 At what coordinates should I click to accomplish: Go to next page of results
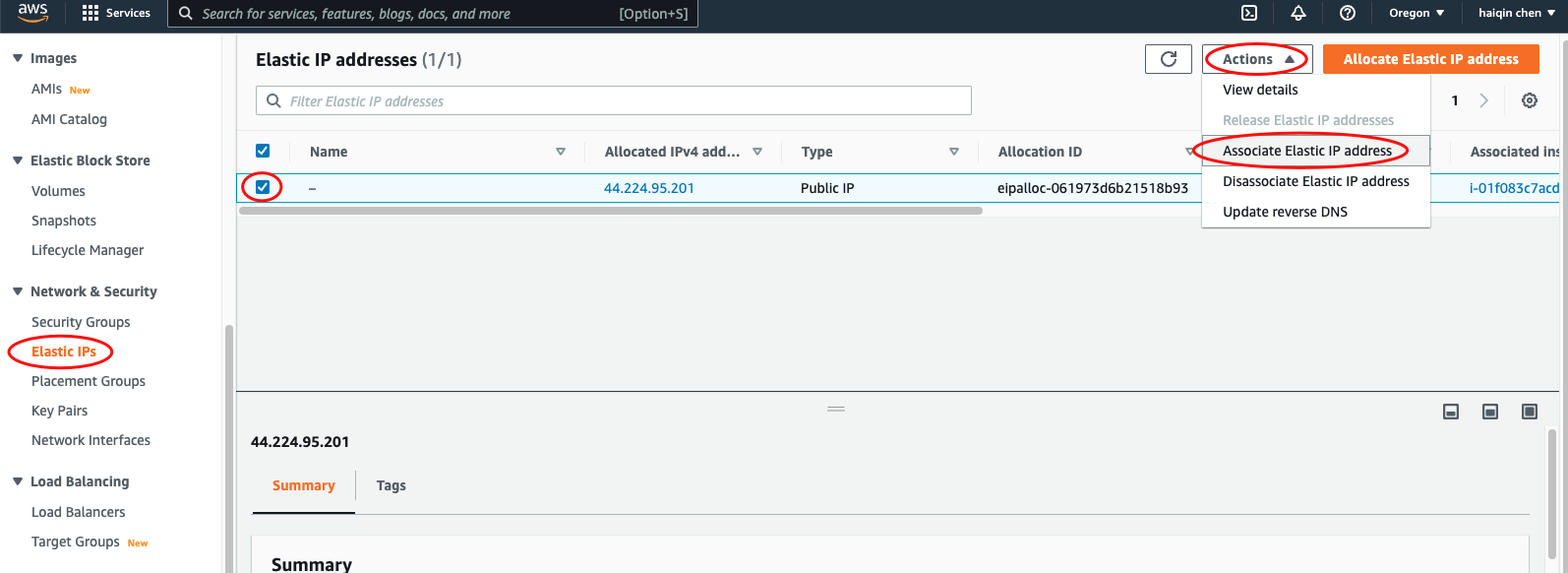(1484, 100)
